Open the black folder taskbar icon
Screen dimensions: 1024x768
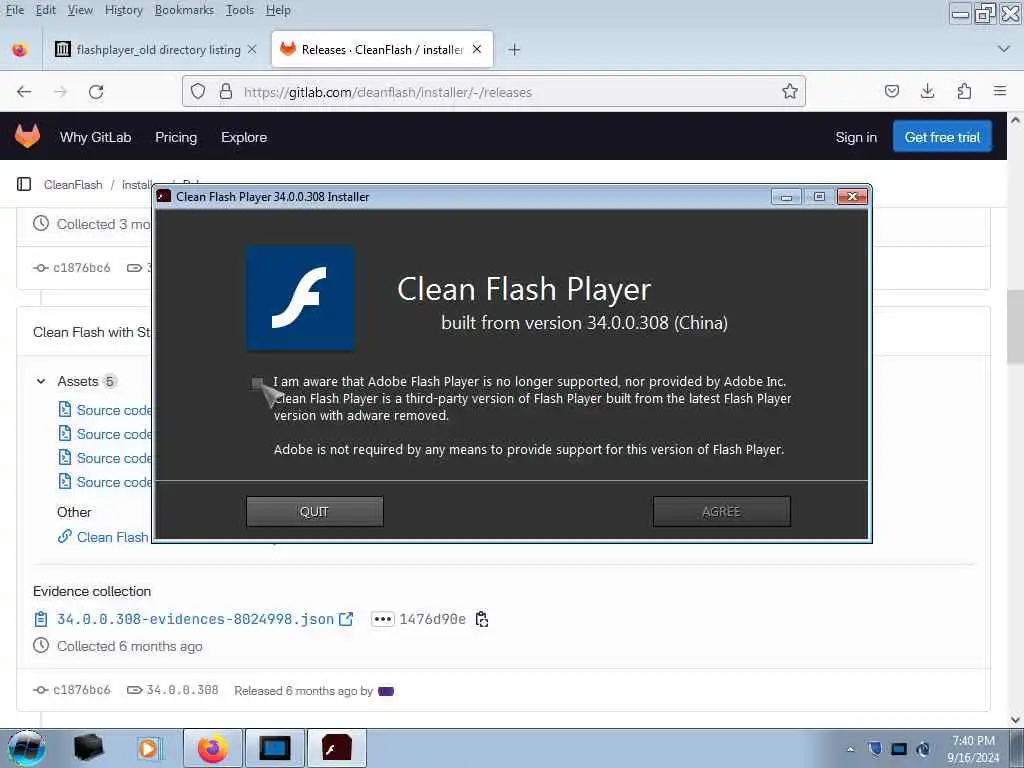pos(88,748)
